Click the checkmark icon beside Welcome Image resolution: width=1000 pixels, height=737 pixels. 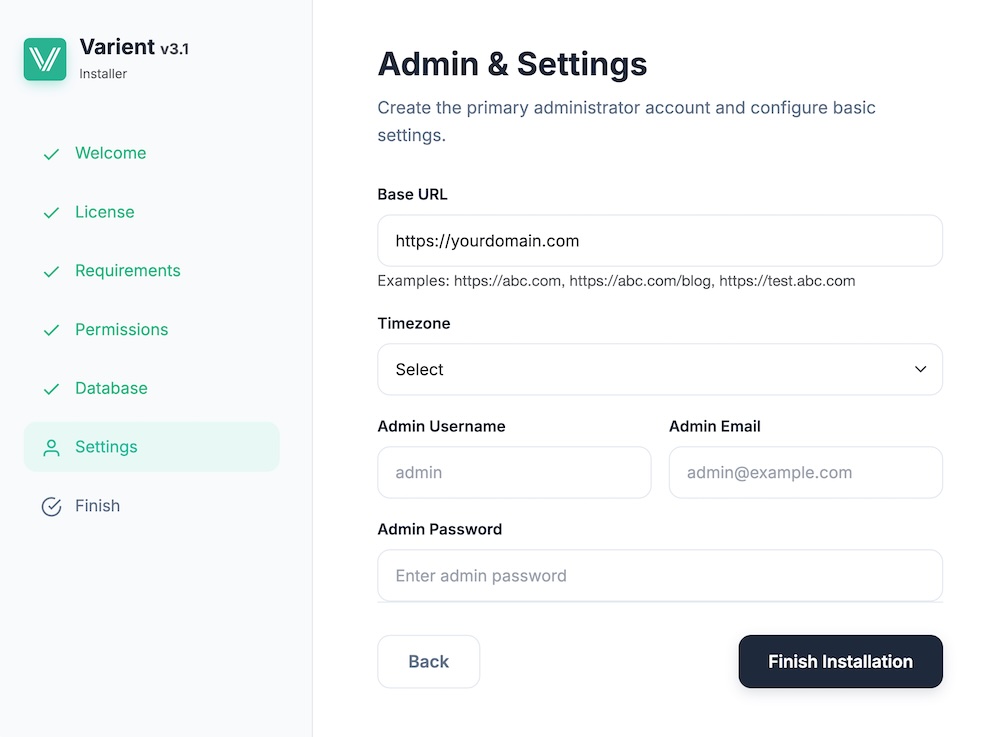(x=51, y=154)
